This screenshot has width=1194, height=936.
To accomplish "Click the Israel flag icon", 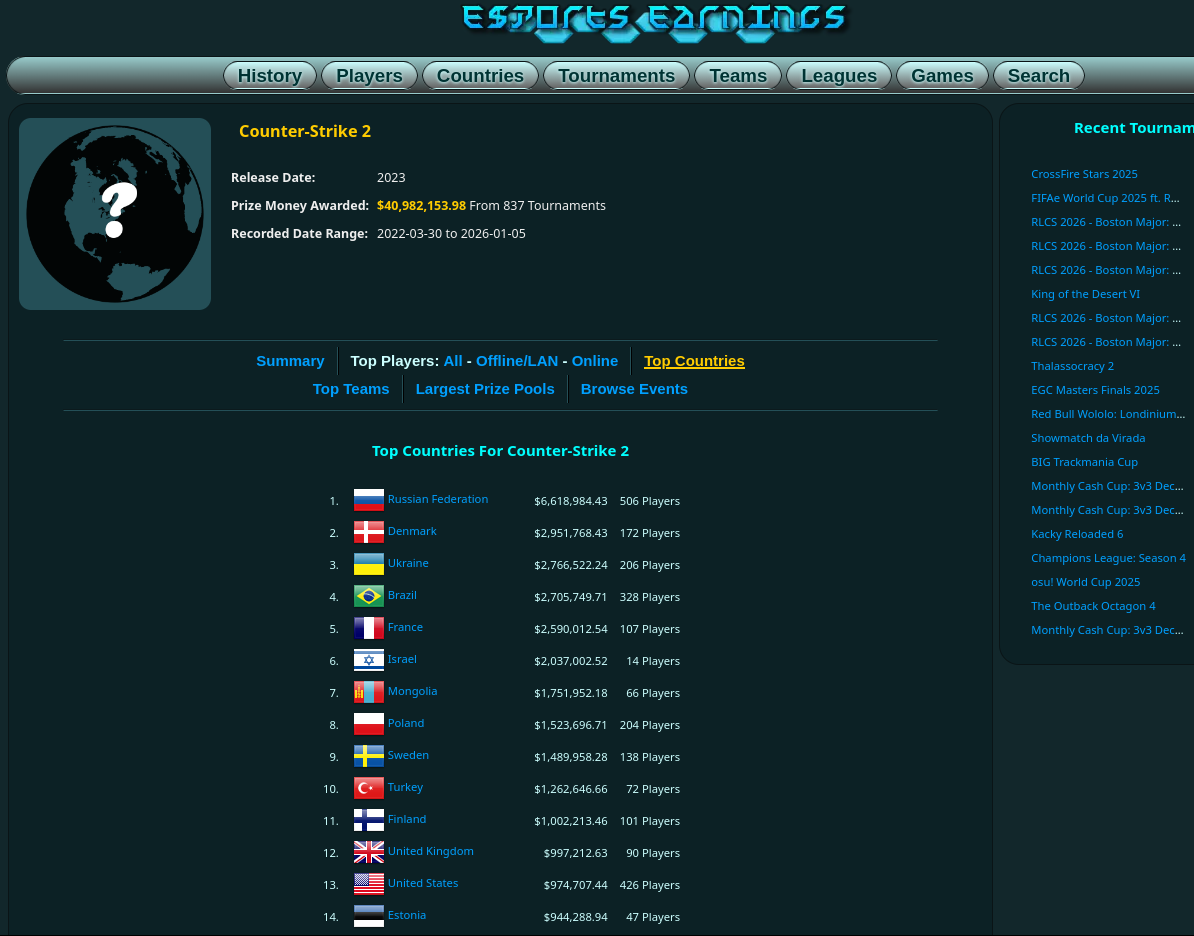I will tap(369, 660).
